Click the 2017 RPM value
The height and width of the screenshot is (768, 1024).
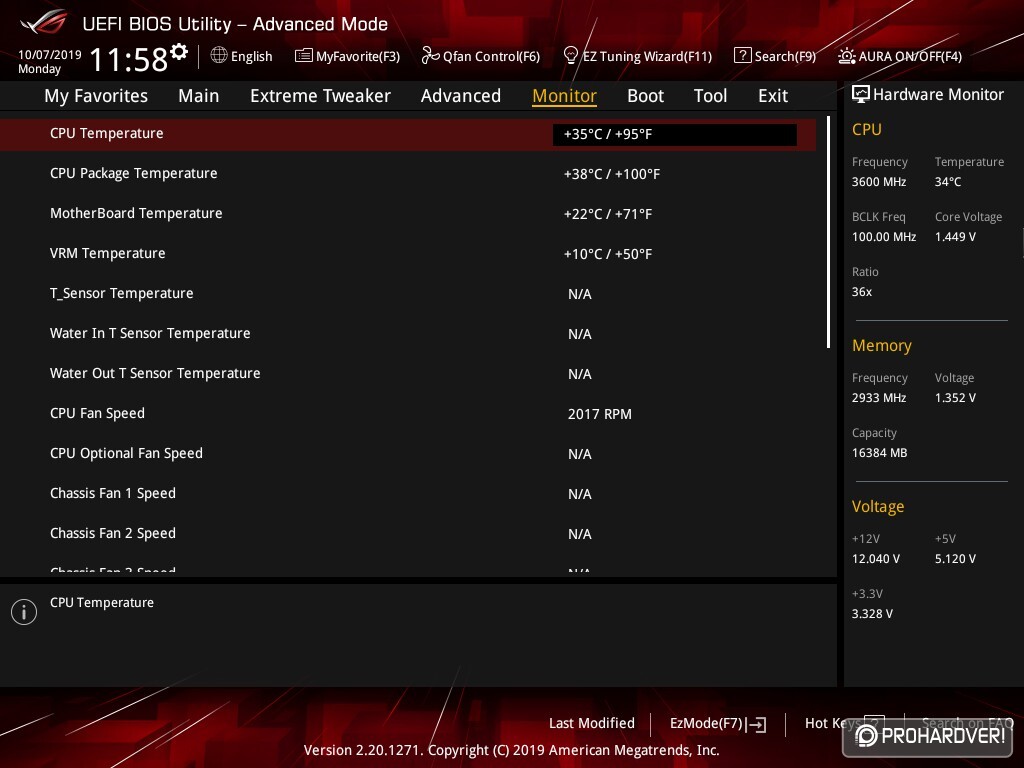[x=600, y=414]
